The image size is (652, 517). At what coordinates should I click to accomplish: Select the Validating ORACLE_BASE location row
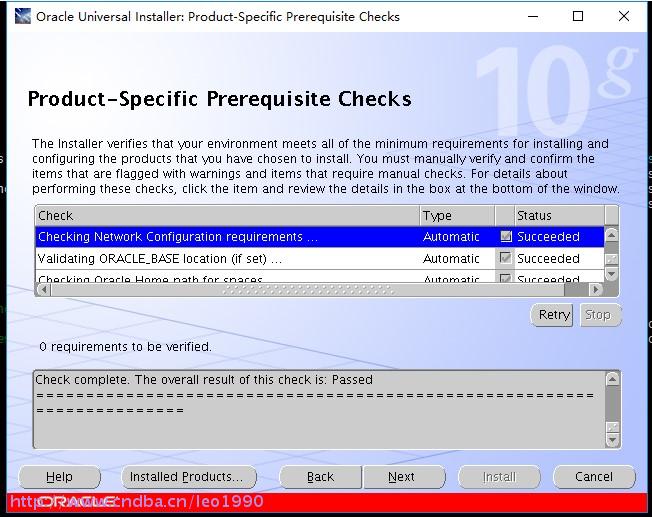click(320, 258)
